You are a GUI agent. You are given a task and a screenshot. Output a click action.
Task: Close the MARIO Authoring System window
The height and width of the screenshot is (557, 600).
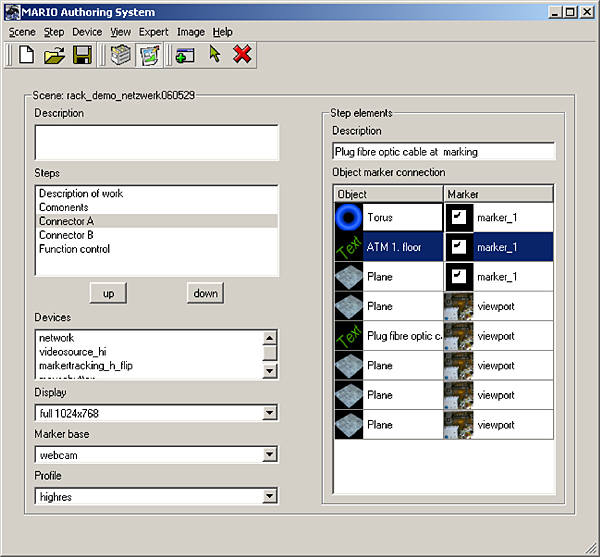587,12
